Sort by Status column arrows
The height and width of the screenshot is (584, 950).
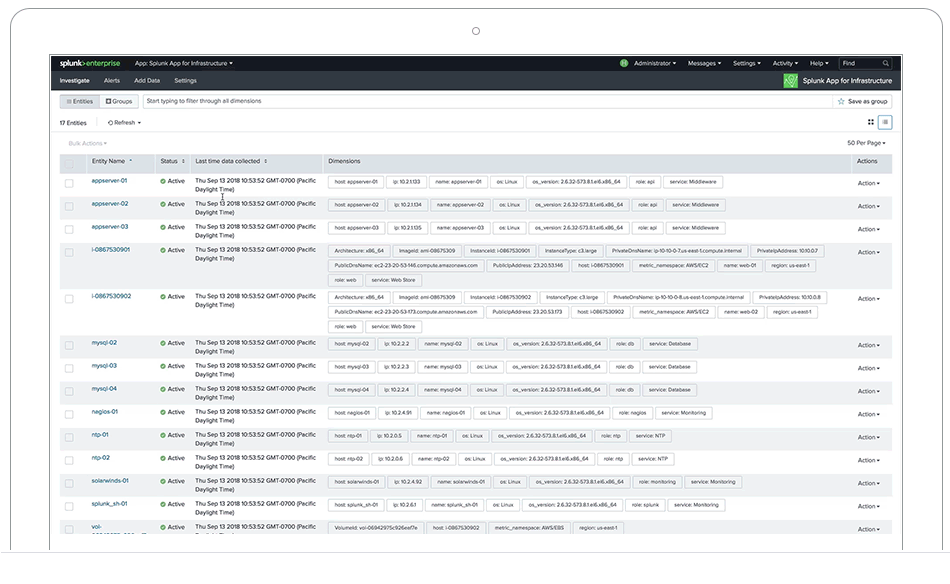pyautogui.click(x=183, y=161)
